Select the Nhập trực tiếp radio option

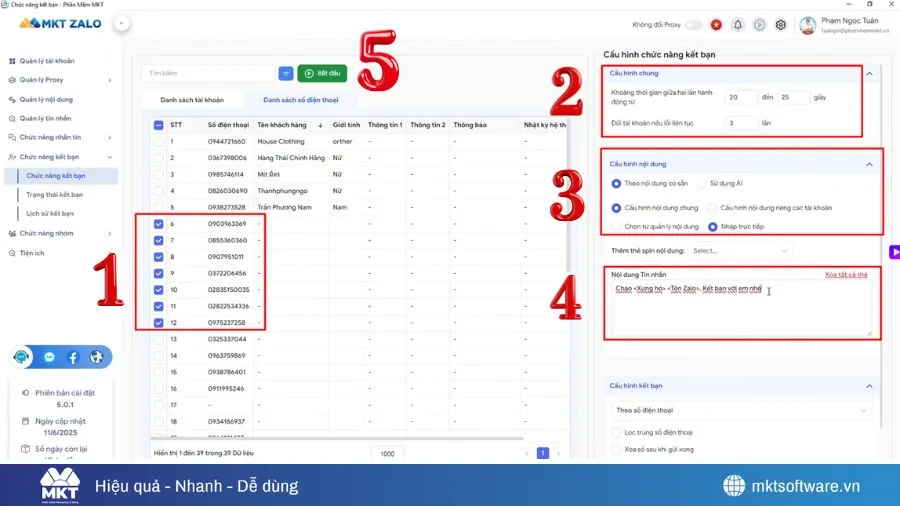pos(713,227)
